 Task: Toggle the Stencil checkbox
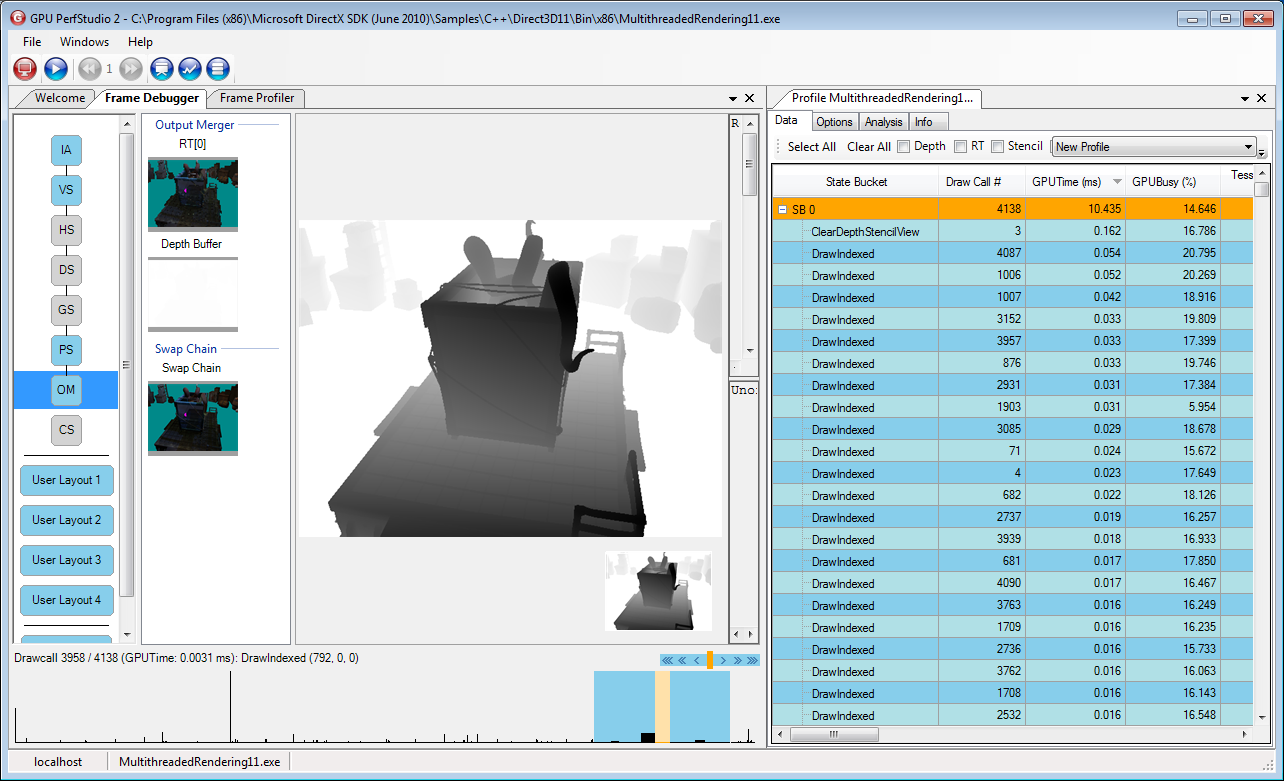point(998,147)
